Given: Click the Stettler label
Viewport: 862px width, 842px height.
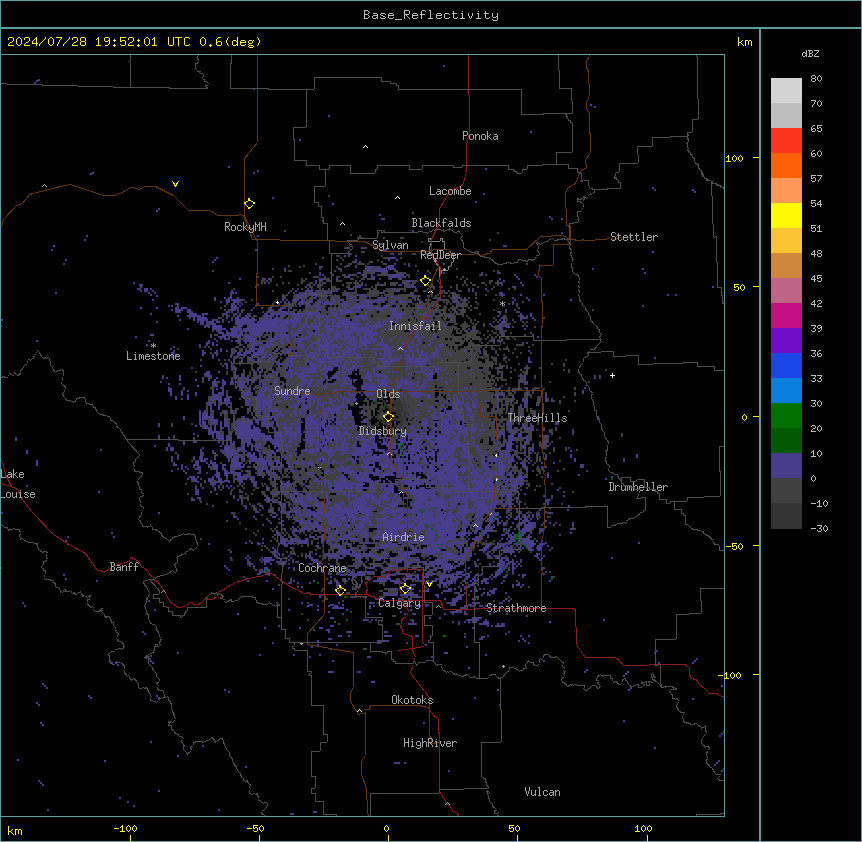Looking at the screenshot, I should click(x=634, y=237).
